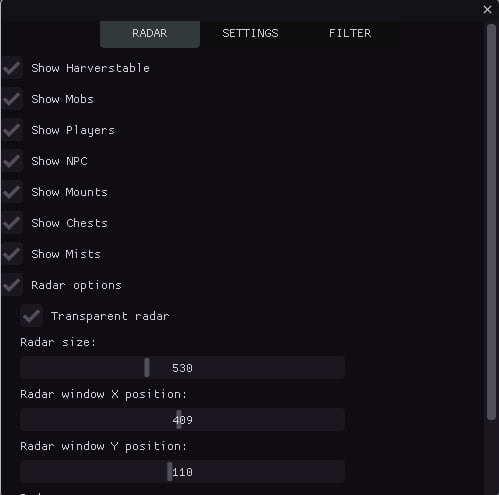This screenshot has width=499, height=495.
Task: Click the Show Chests label text
Action: (69, 223)
